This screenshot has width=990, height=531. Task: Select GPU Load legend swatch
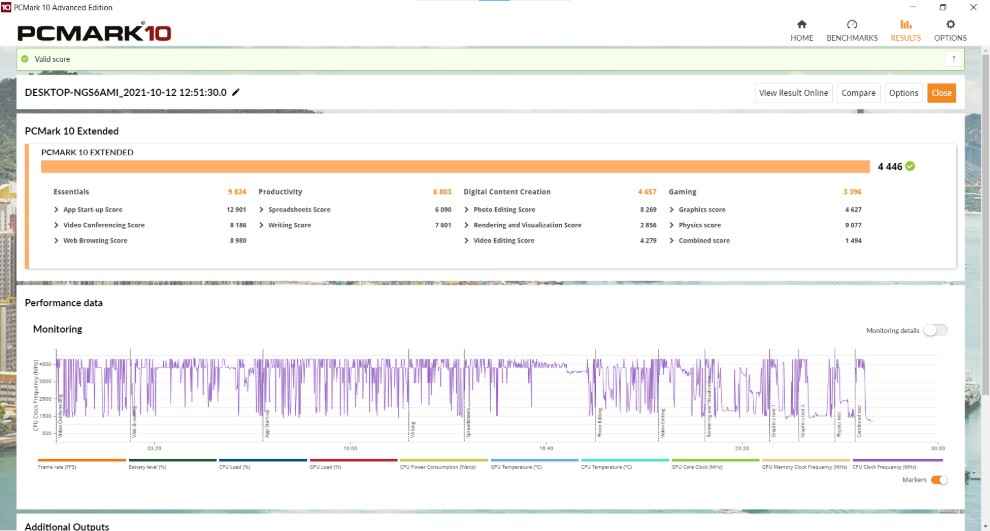click(354, 460)
